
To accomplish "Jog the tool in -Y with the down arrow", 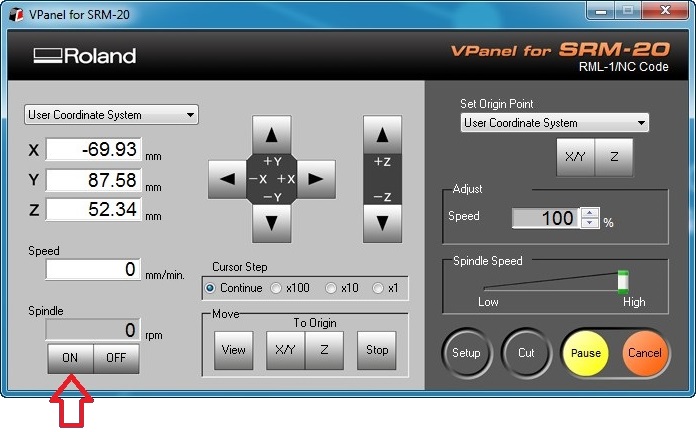I will (x=272, y=223).
